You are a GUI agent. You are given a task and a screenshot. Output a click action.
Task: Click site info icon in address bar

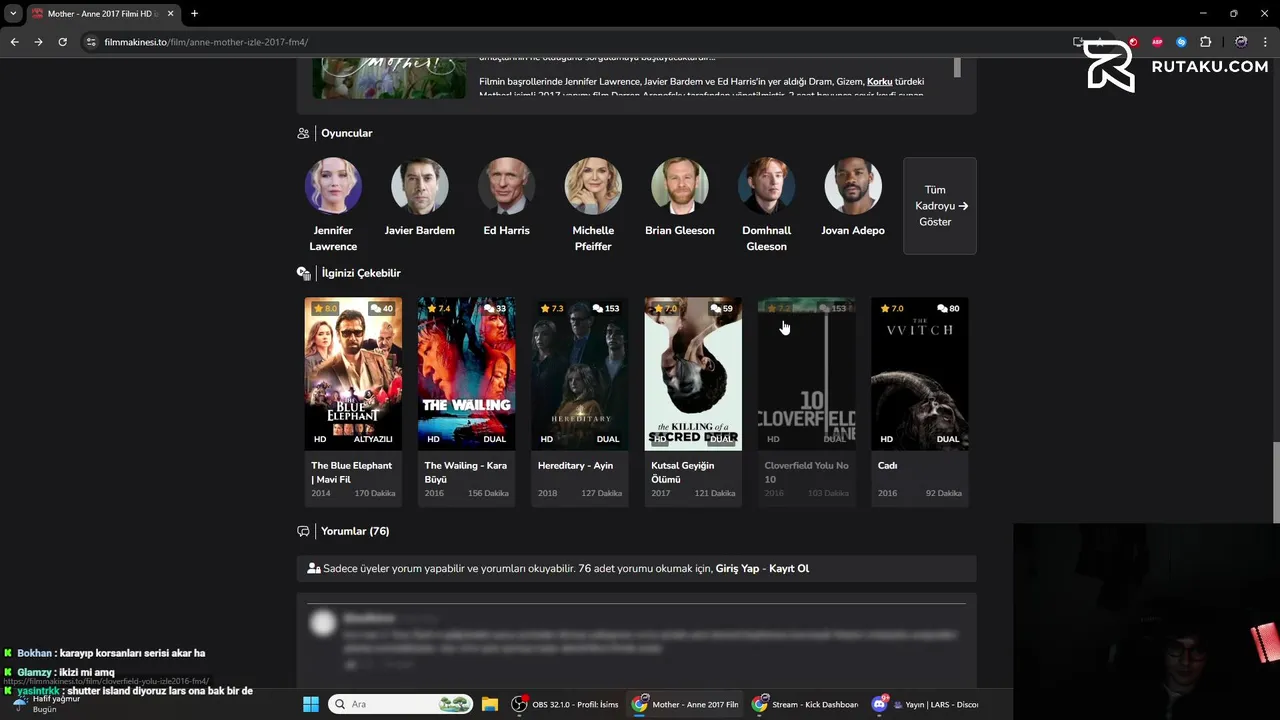click(91, 42)
